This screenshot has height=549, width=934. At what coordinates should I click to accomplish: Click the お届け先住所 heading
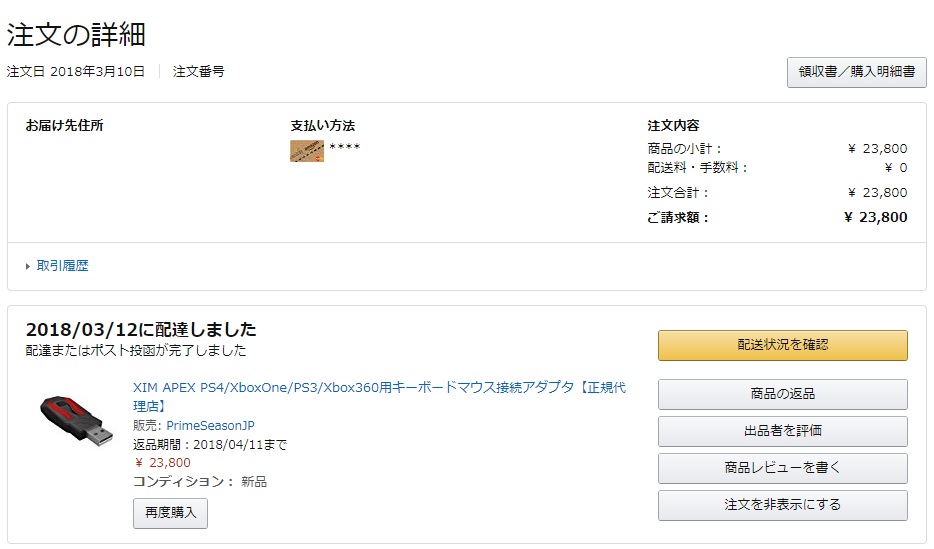[x=64, y=126]
